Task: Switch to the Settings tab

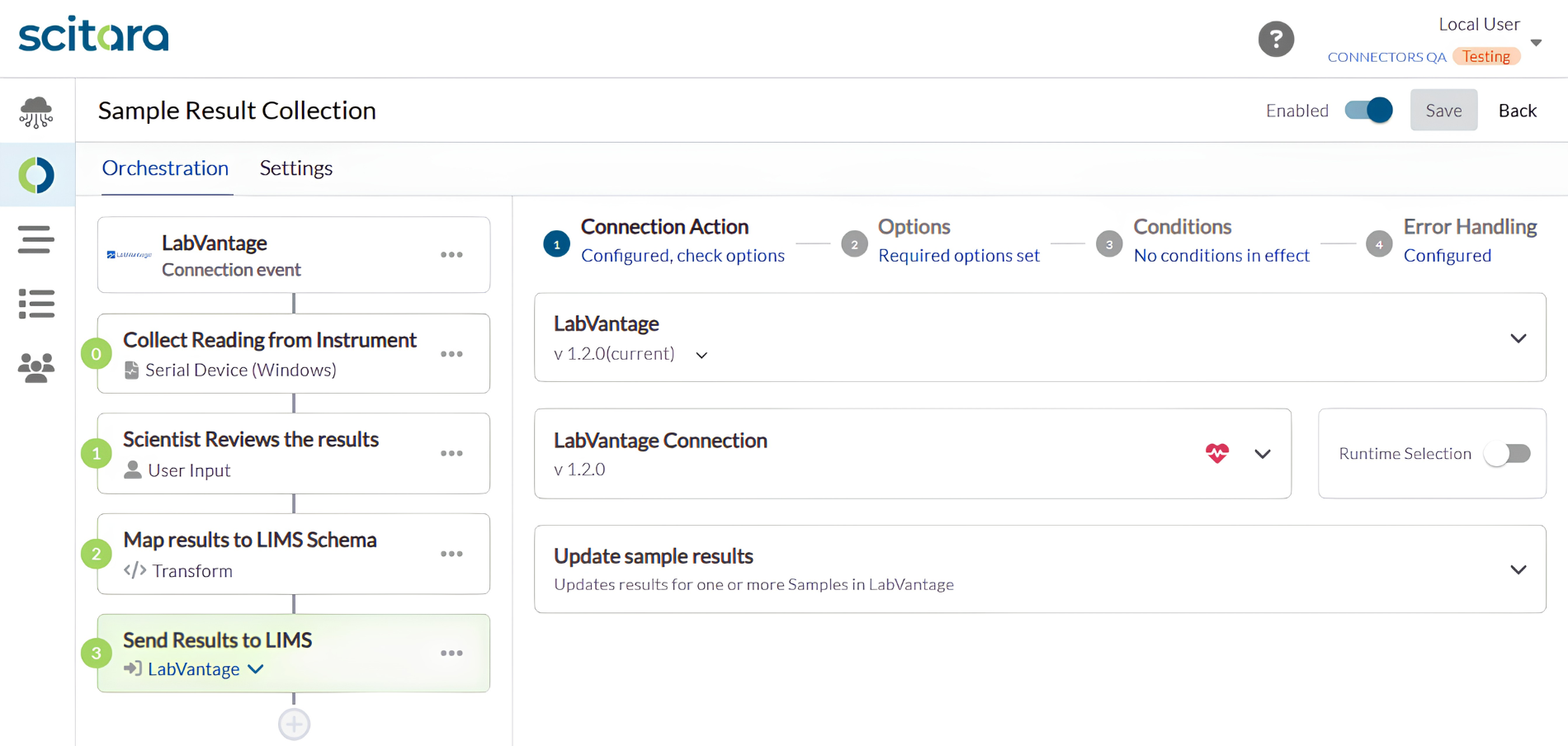Action: (296, 168)
